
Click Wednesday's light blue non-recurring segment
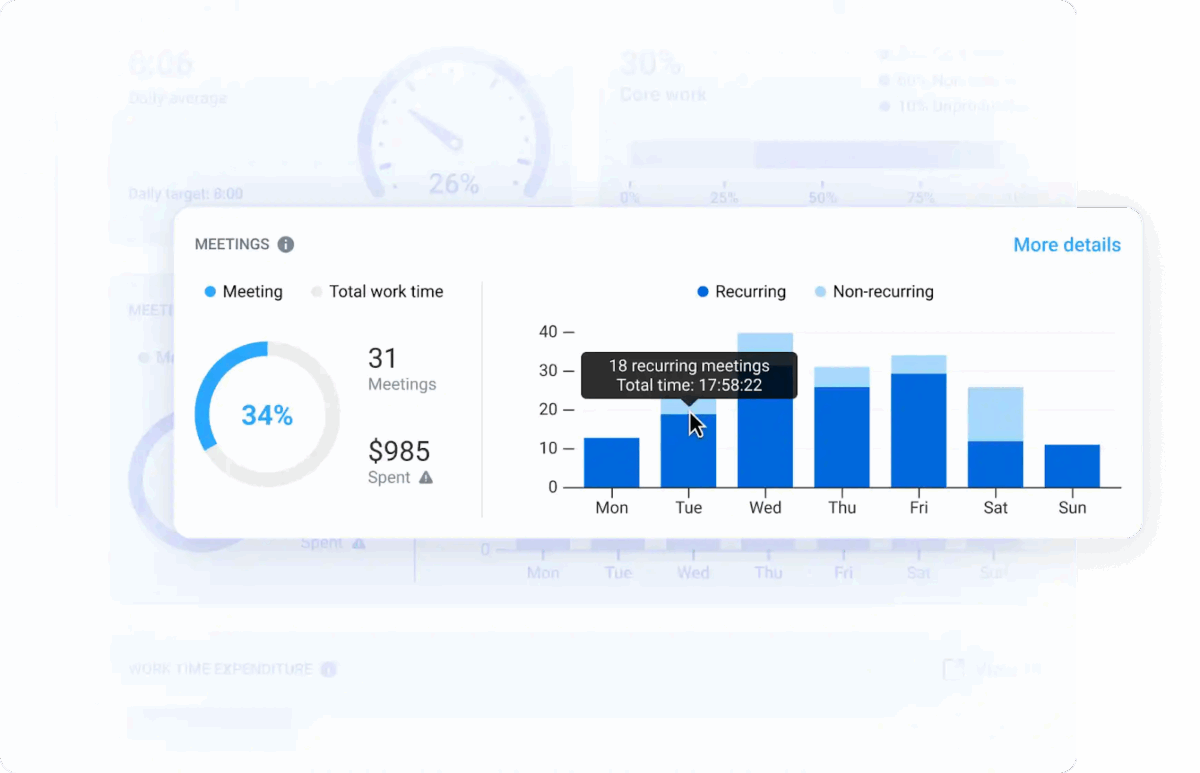765,342
